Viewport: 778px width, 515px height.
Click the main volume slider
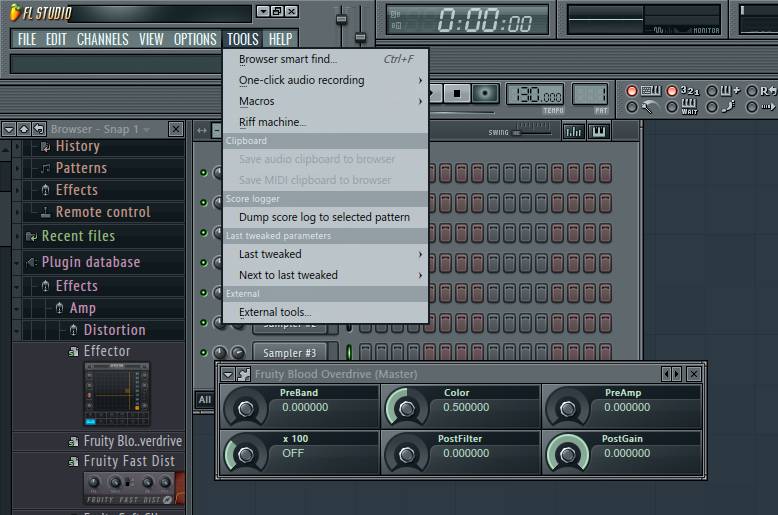click(x=341, y=19)
